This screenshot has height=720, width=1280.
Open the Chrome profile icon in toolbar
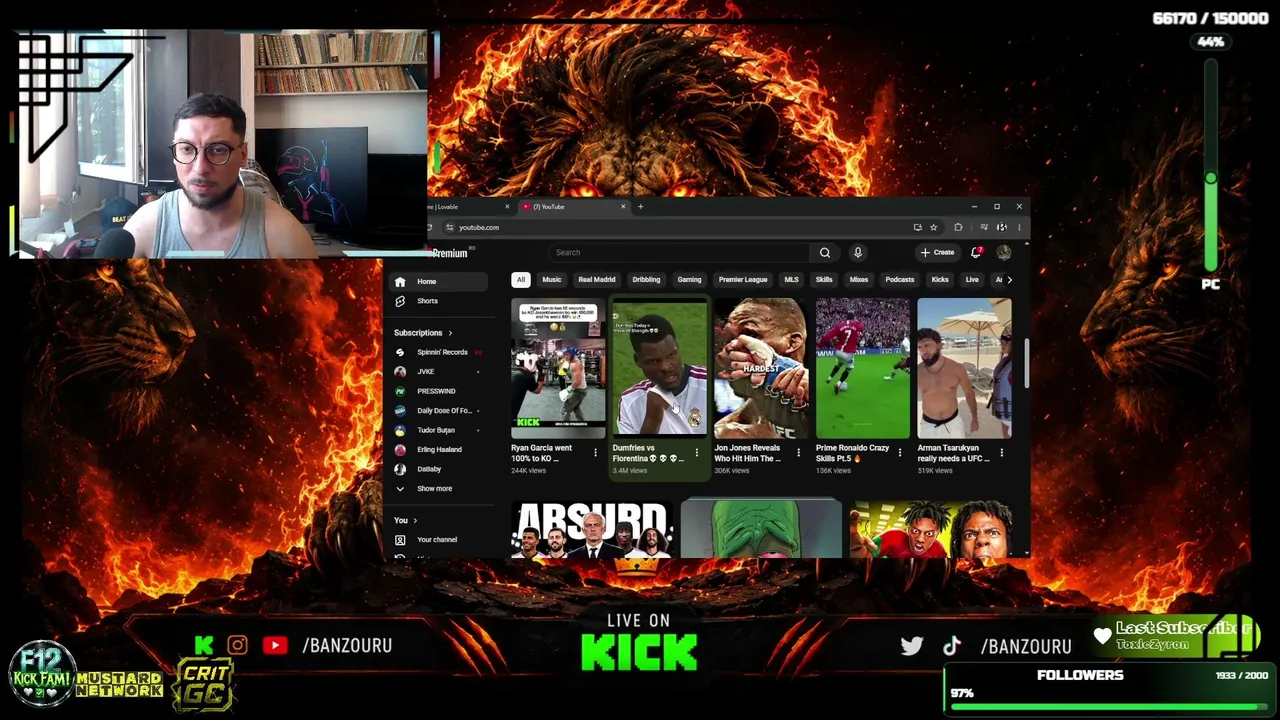pyautogui.click(x=1002, y=227)
